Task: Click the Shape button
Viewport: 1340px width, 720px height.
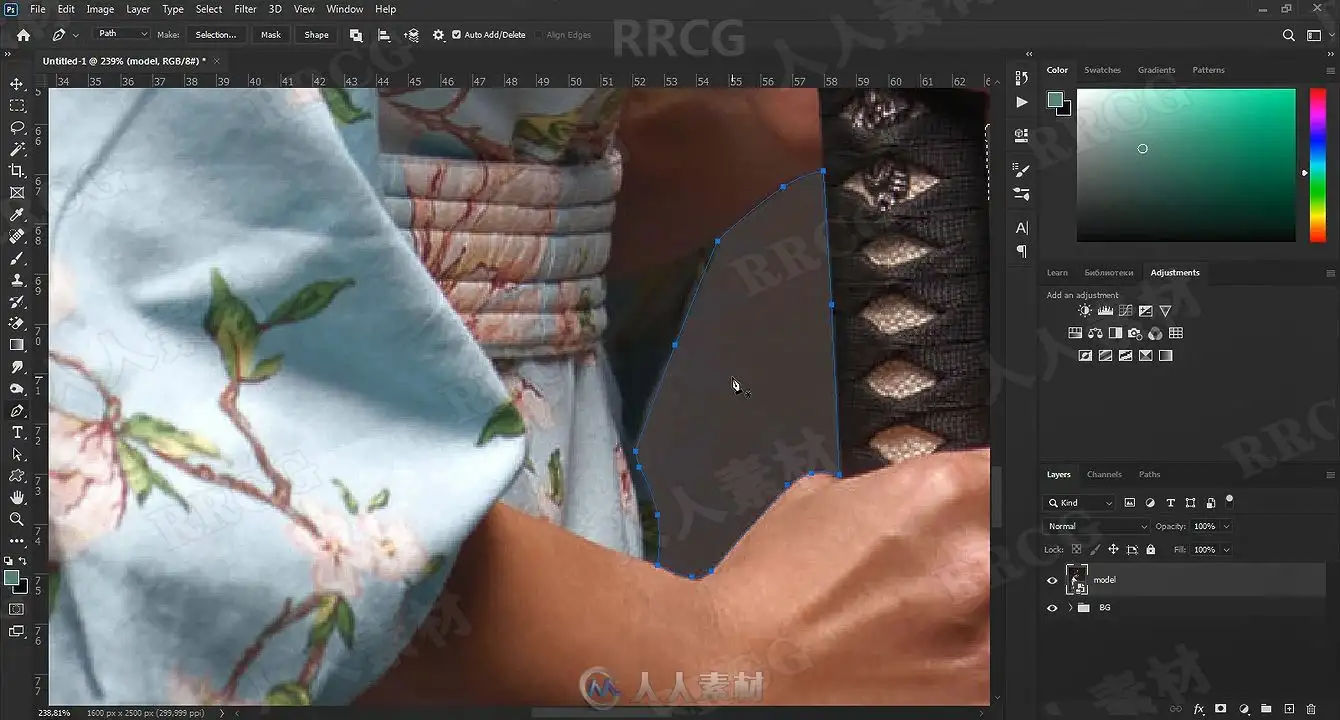Action: [x=316, y=35]
